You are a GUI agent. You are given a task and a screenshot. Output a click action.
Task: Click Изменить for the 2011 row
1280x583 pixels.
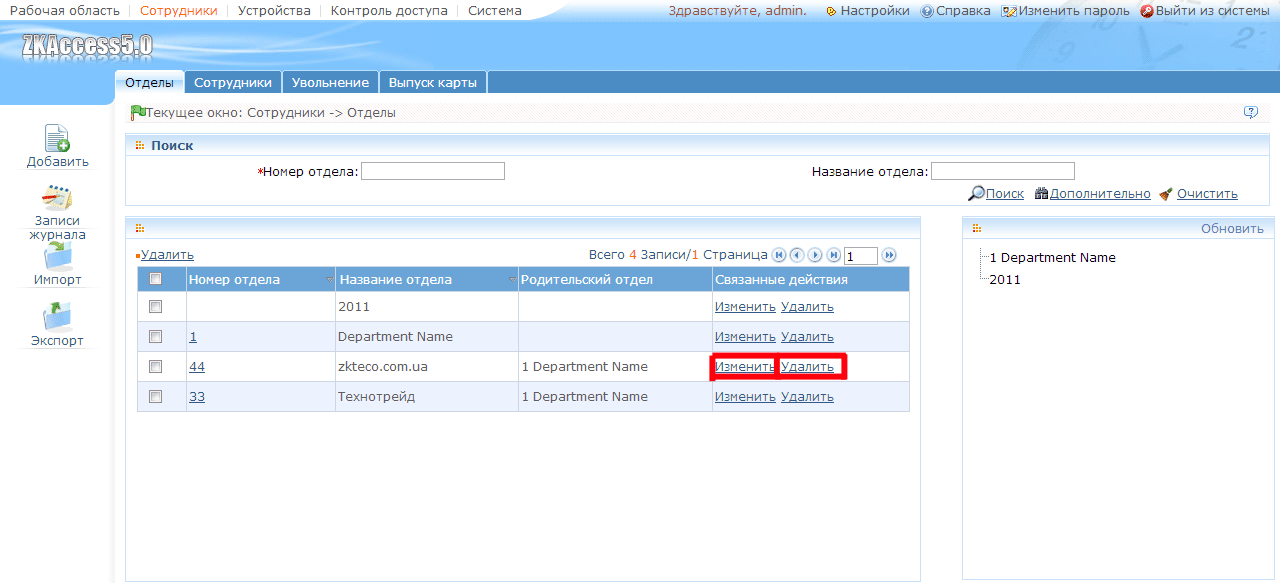[x=745, y=307]
